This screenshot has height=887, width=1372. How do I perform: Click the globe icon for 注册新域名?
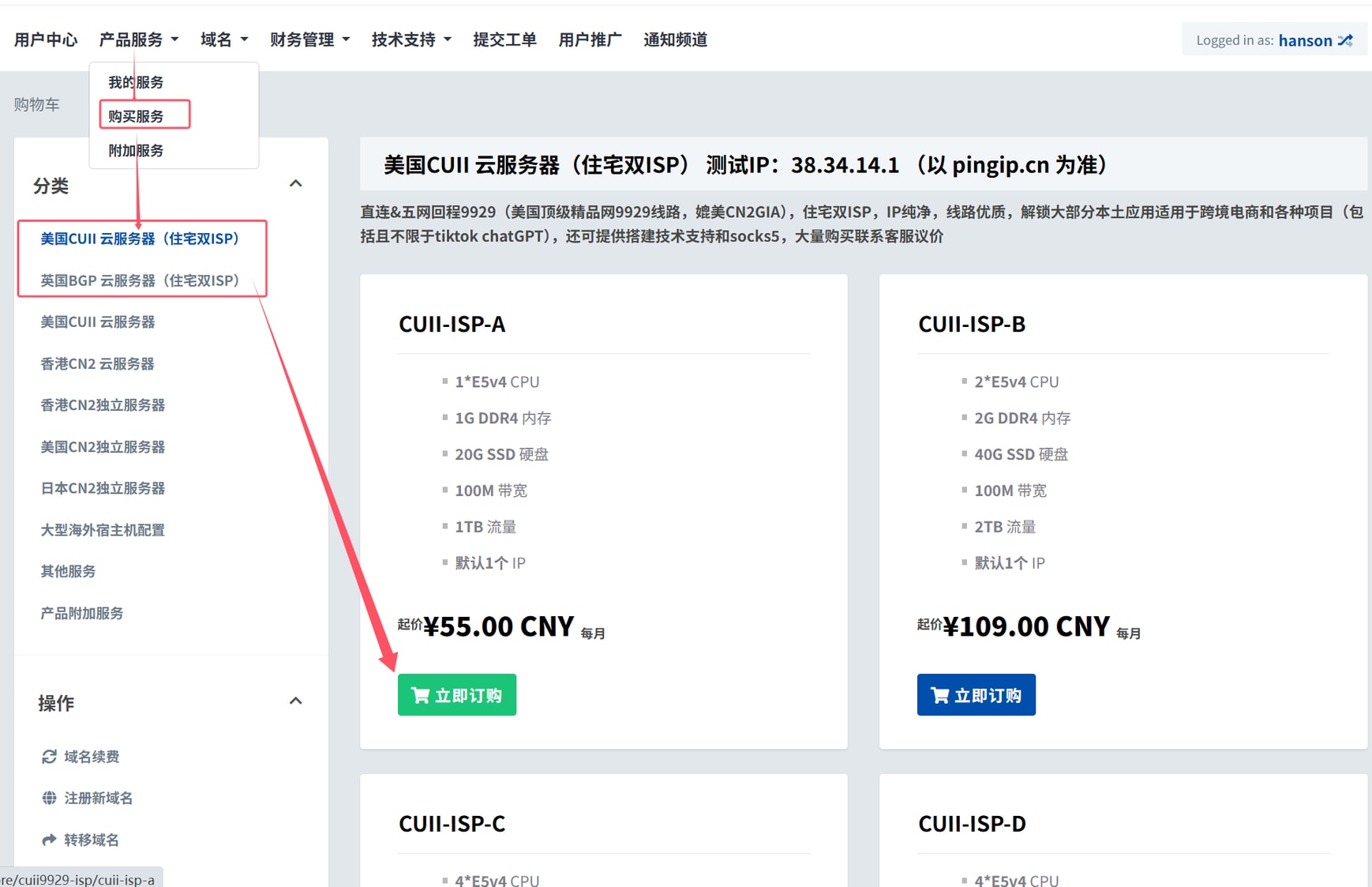point(49,798)
